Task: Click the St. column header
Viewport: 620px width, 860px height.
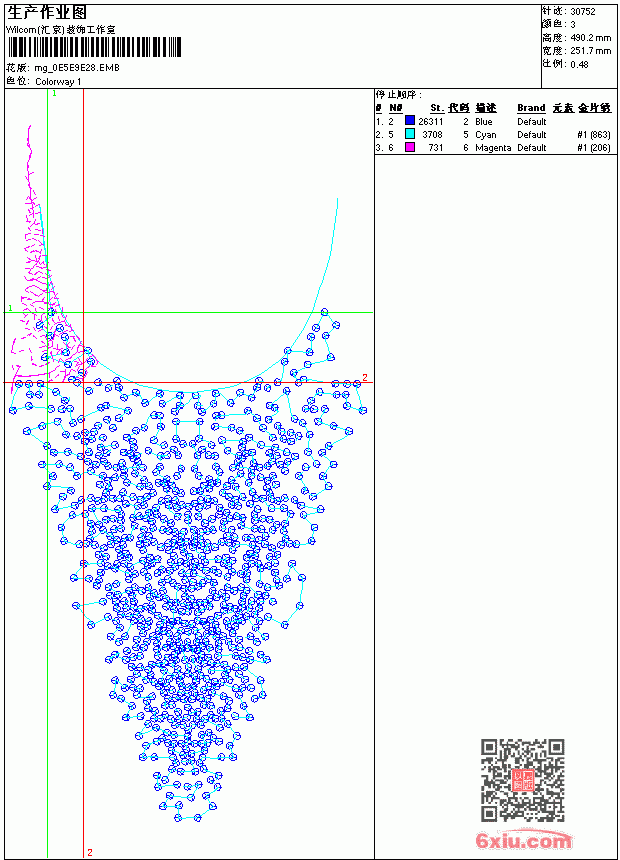Action: pyautogui.click(x=437, y=108)
